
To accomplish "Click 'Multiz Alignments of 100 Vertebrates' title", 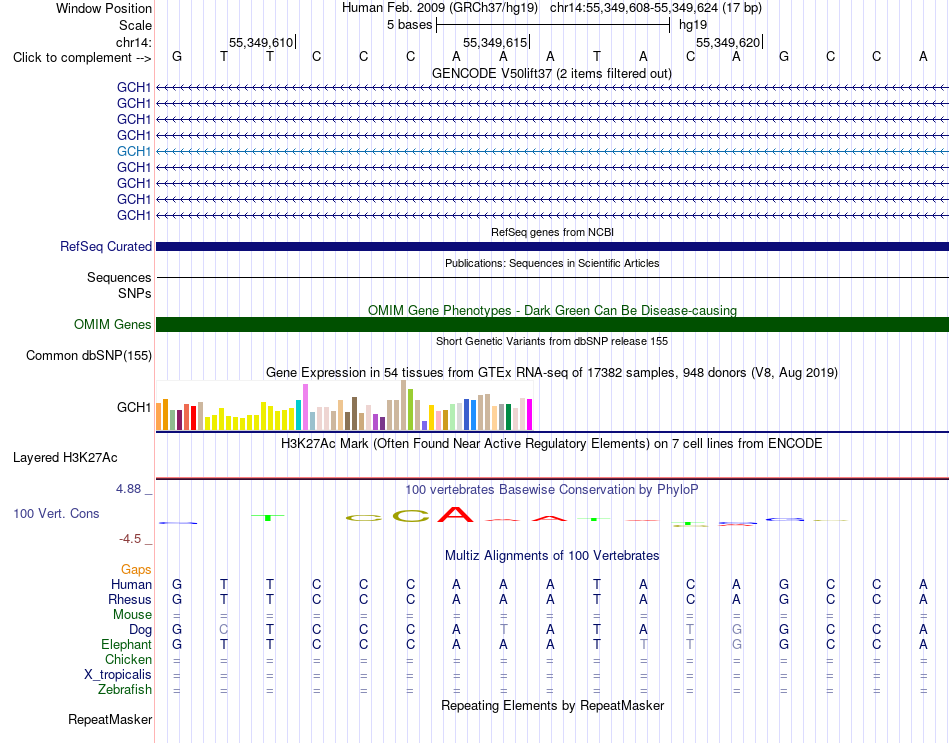I will 552,556.
